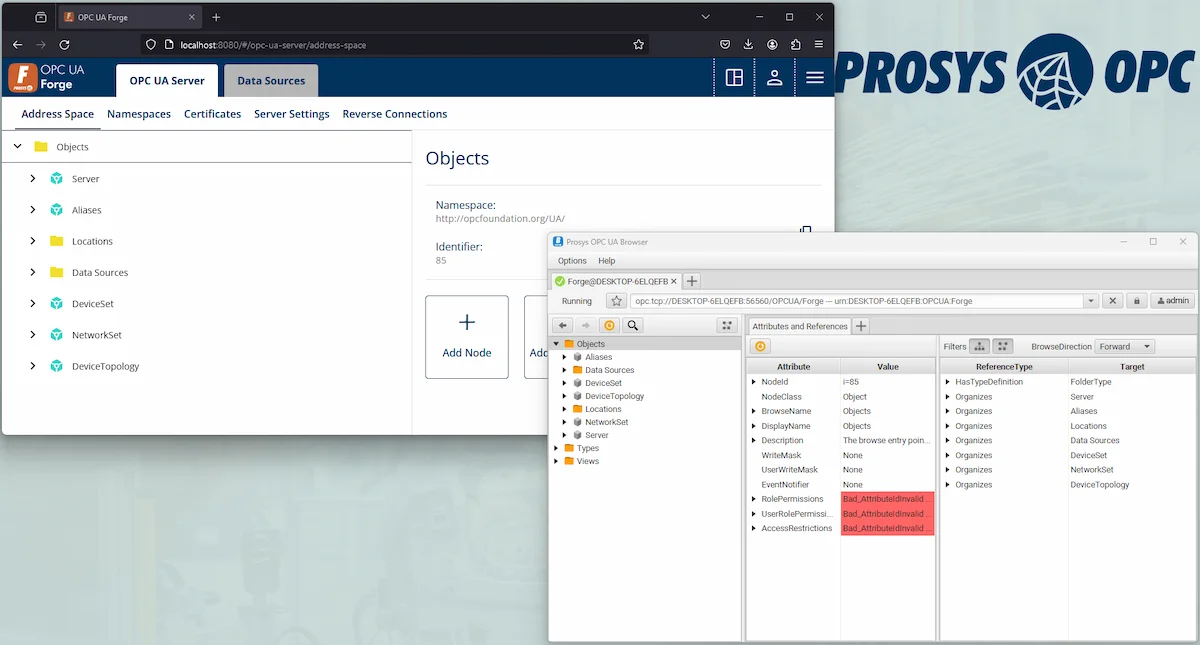Open the Help menu in OPC UA Browser
Image resolution: width=1200 pixels, height=645 pixels.
[607, 261]
